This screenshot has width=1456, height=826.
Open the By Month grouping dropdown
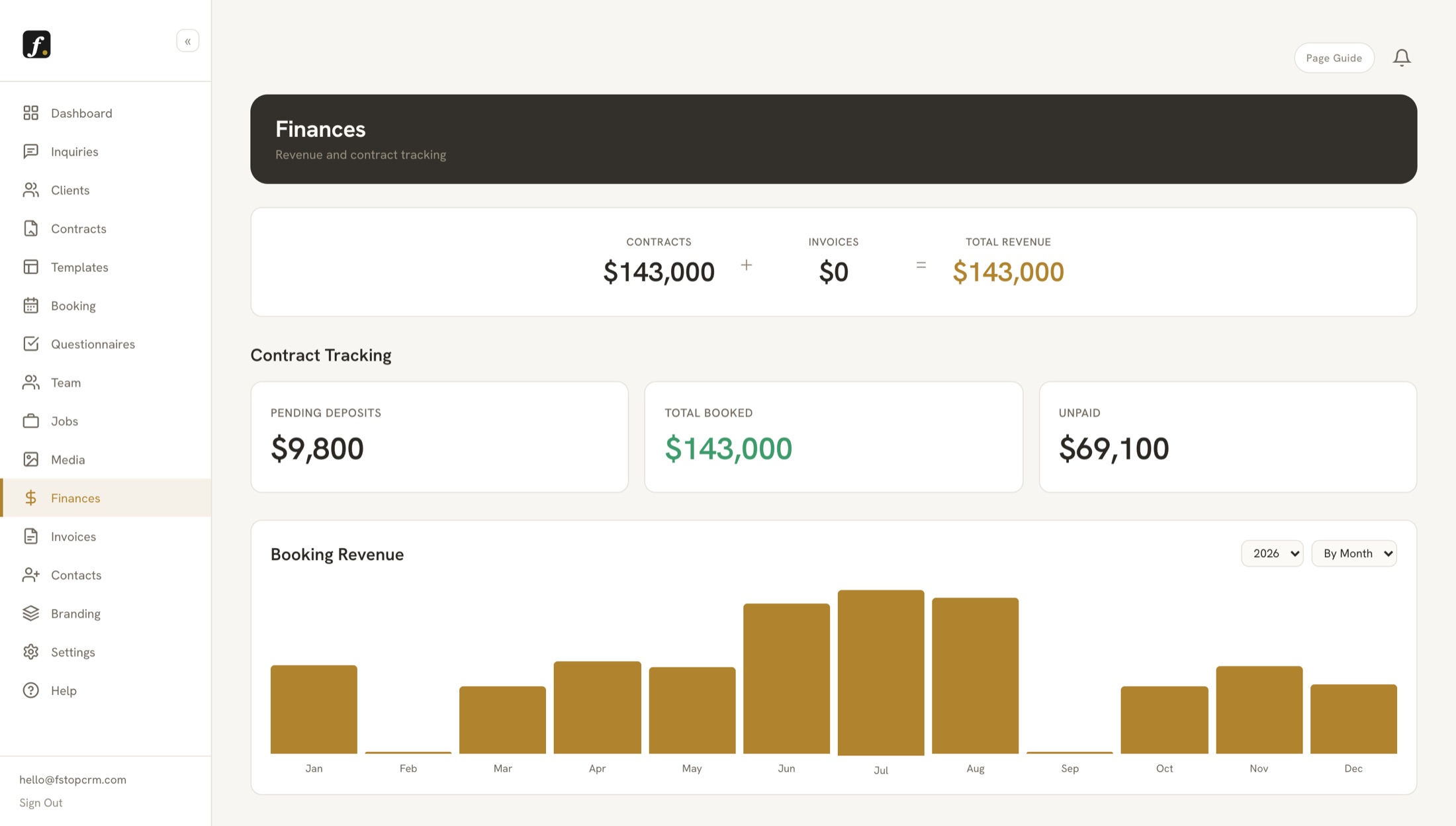pyautogui.click(x=1354, y=553)
